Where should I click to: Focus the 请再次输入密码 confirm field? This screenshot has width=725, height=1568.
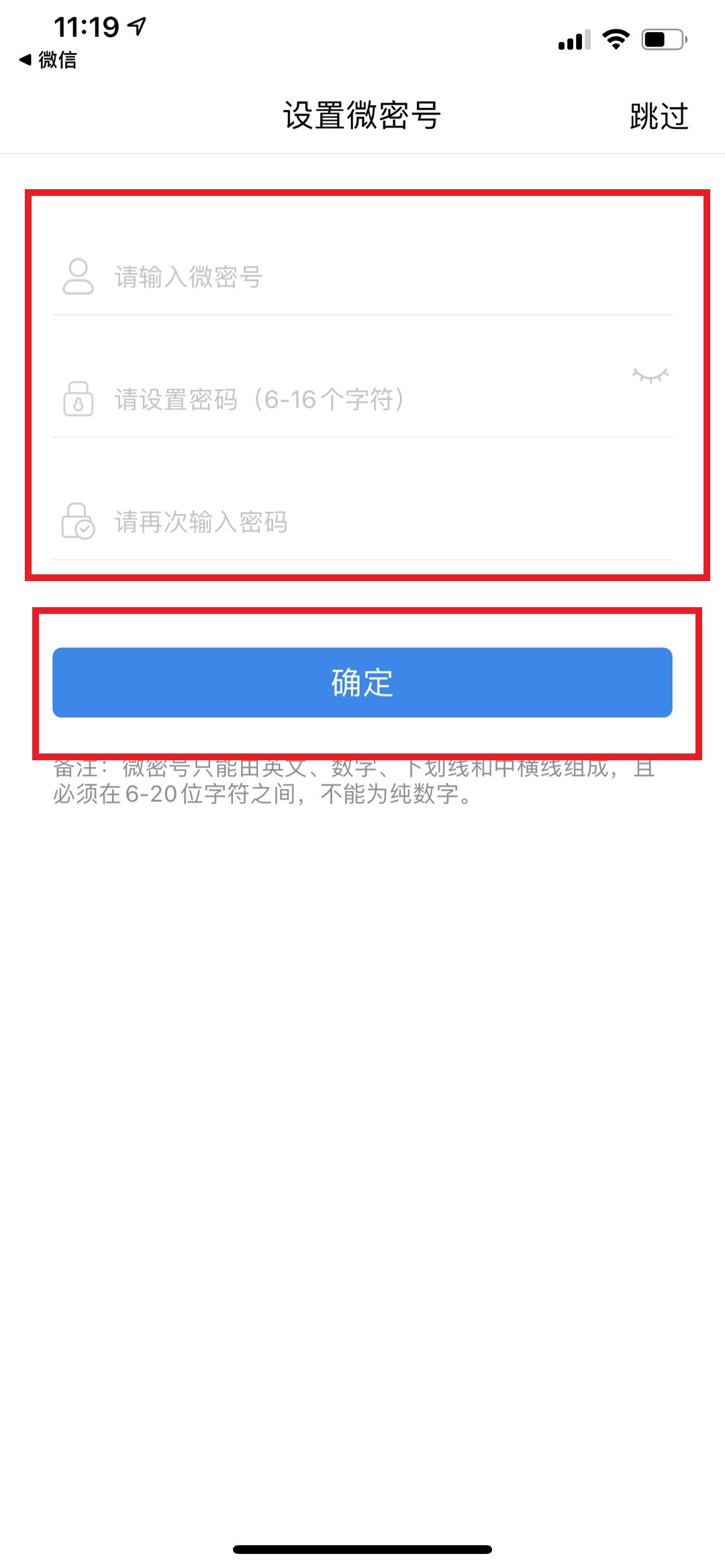[393, 521]
